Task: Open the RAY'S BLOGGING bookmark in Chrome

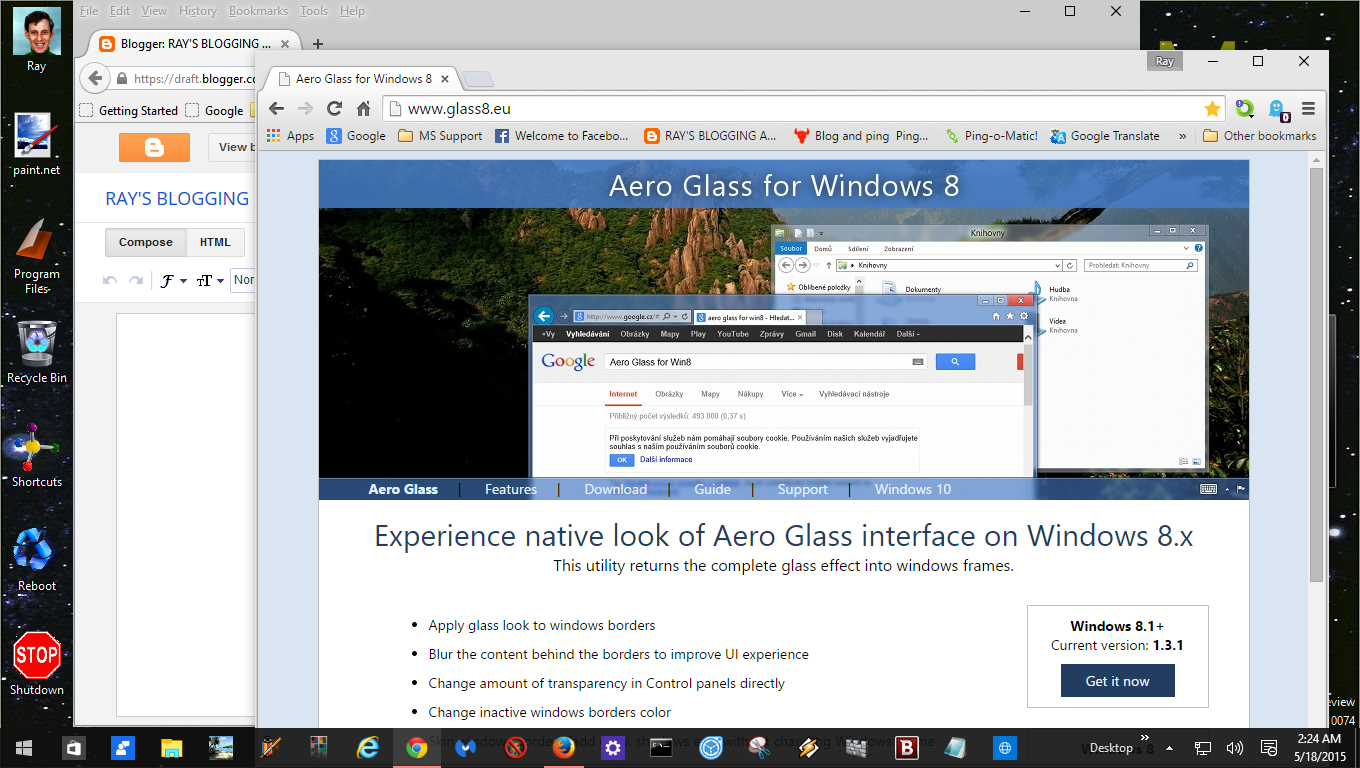Action: pos(711,136)
